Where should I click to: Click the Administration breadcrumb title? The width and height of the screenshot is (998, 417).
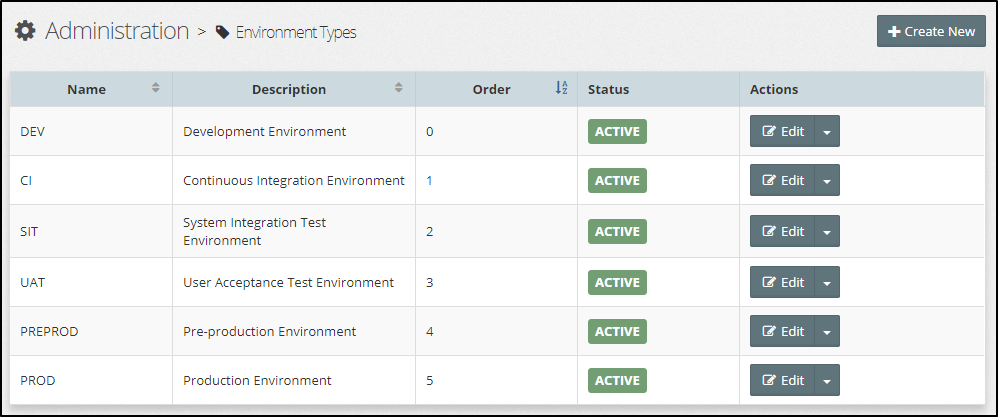coord(117,31)
